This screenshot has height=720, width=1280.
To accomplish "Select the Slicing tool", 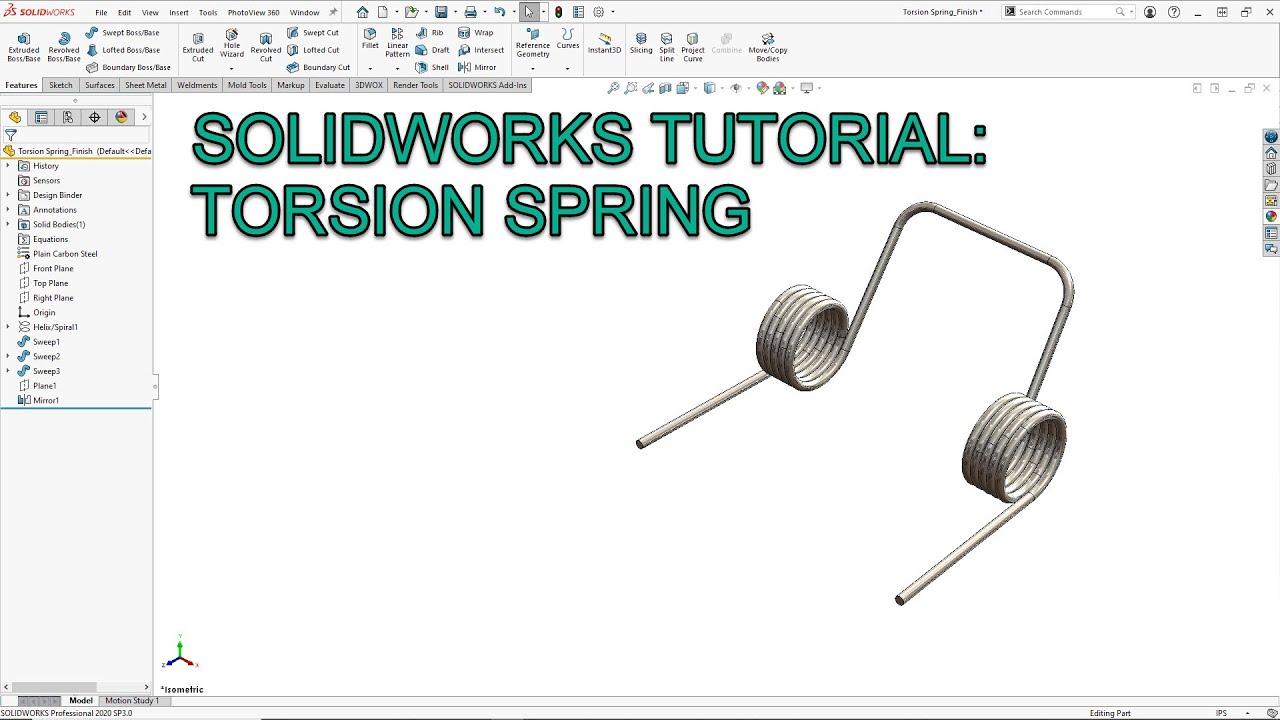I will pyautogui.click(x=641, y=42).
